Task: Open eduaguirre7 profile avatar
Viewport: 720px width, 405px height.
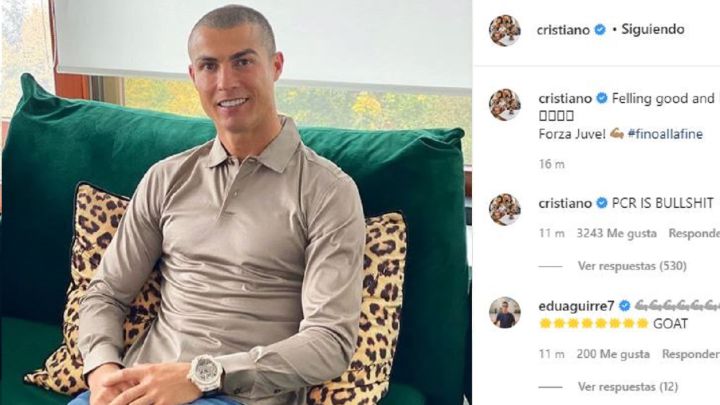Action: coord(505,313)
